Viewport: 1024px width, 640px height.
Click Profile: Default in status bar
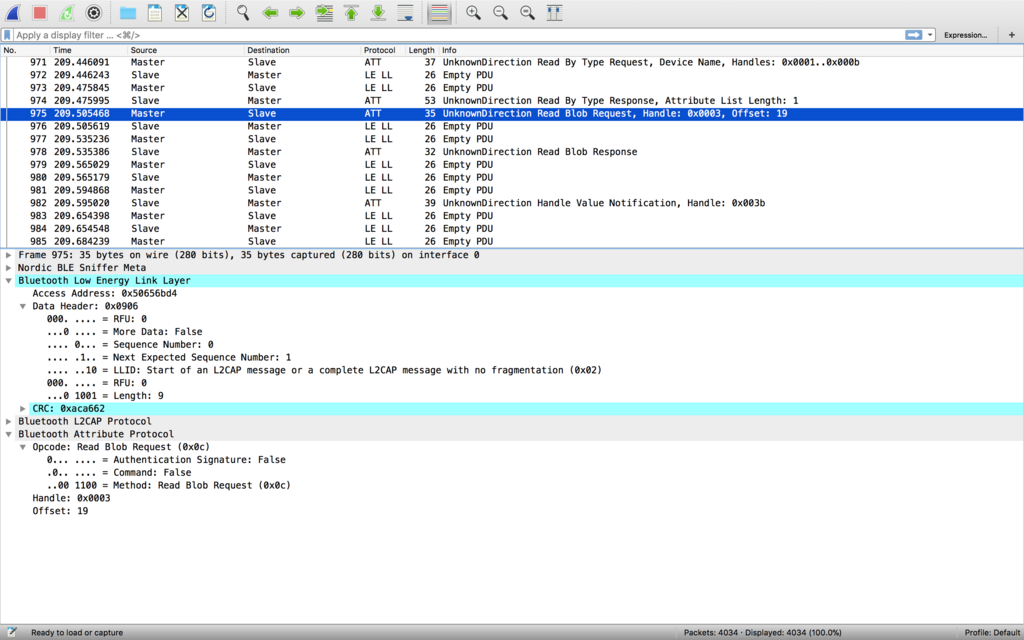click(991, 632)
